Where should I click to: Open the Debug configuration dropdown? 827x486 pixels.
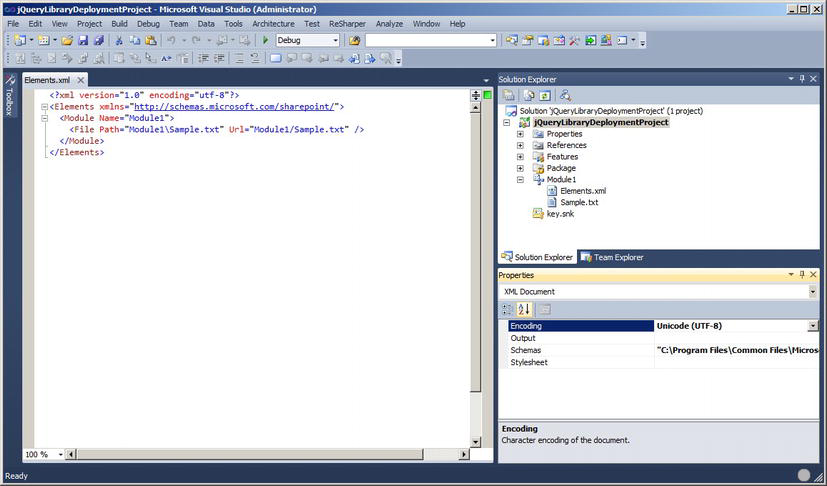335,40
